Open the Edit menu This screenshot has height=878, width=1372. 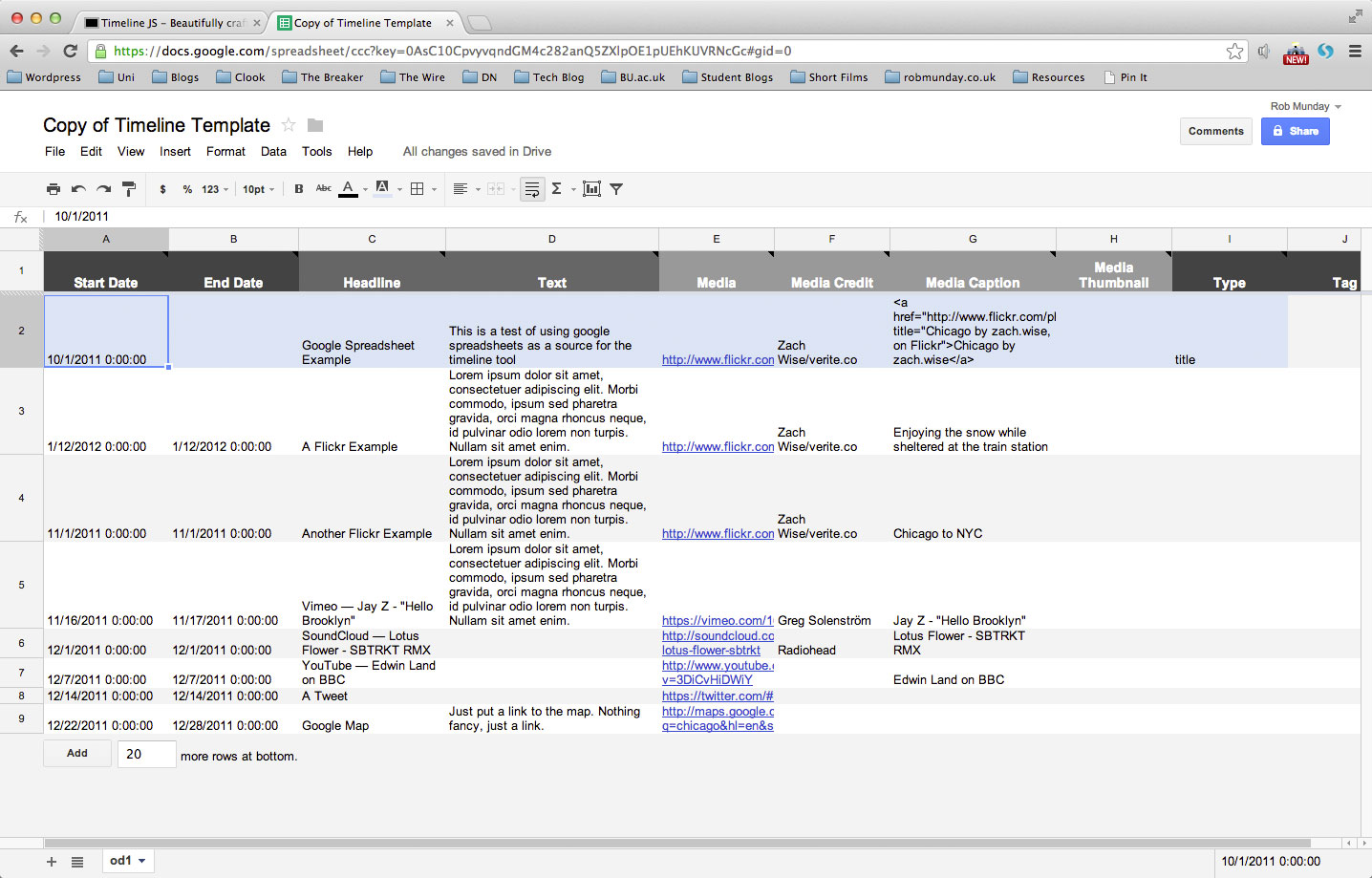click(91, 151)
